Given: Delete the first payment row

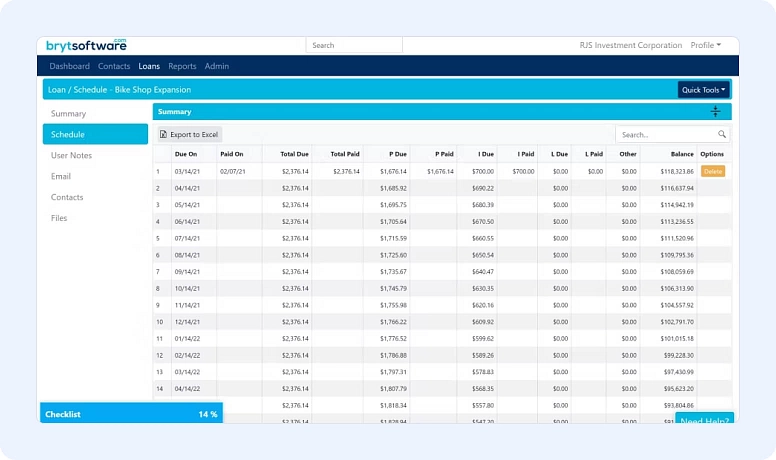Looking at the screenshot, I should (713, 171).
